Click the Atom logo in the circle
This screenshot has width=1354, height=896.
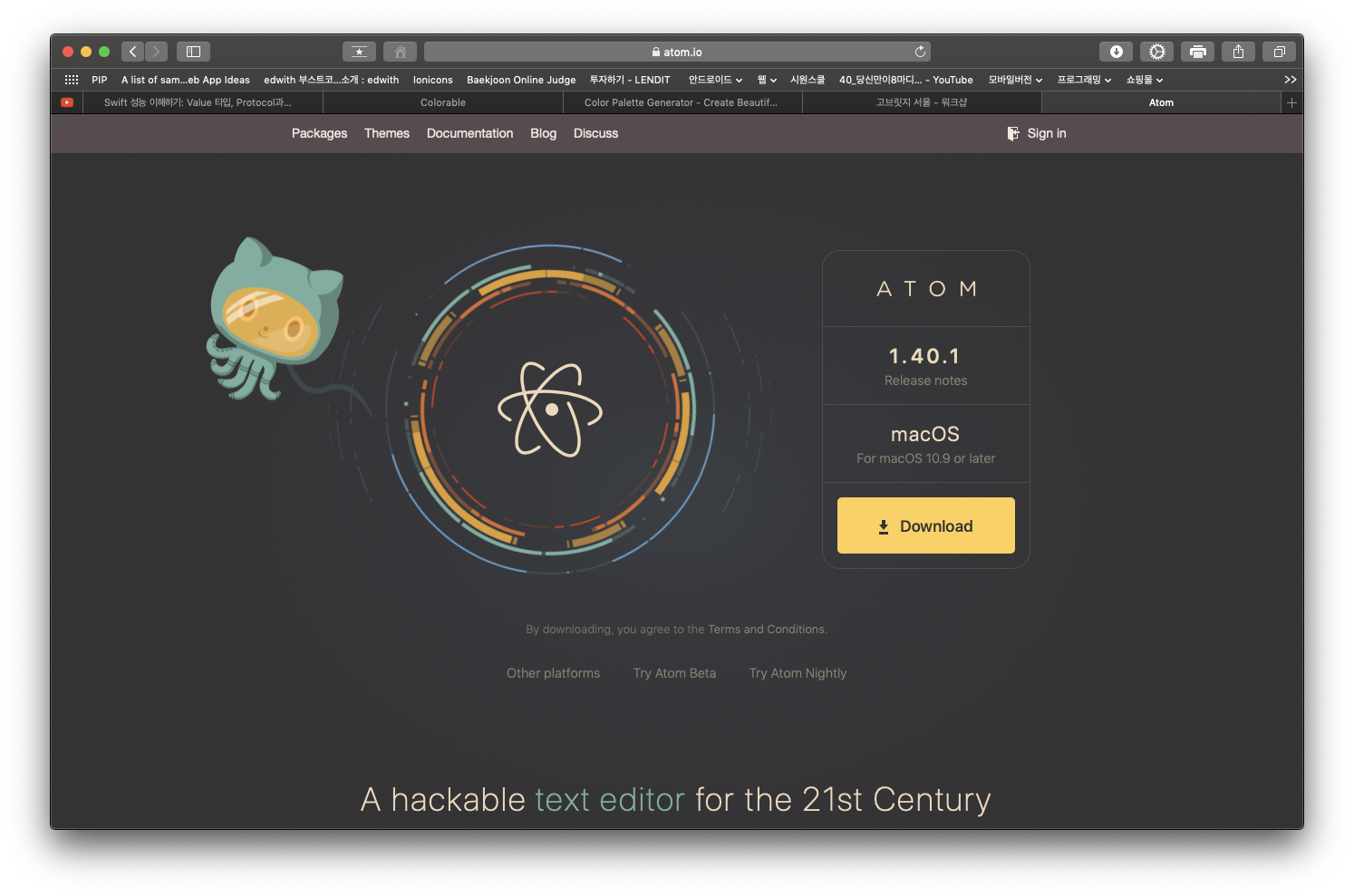click(x=550, y=409)
